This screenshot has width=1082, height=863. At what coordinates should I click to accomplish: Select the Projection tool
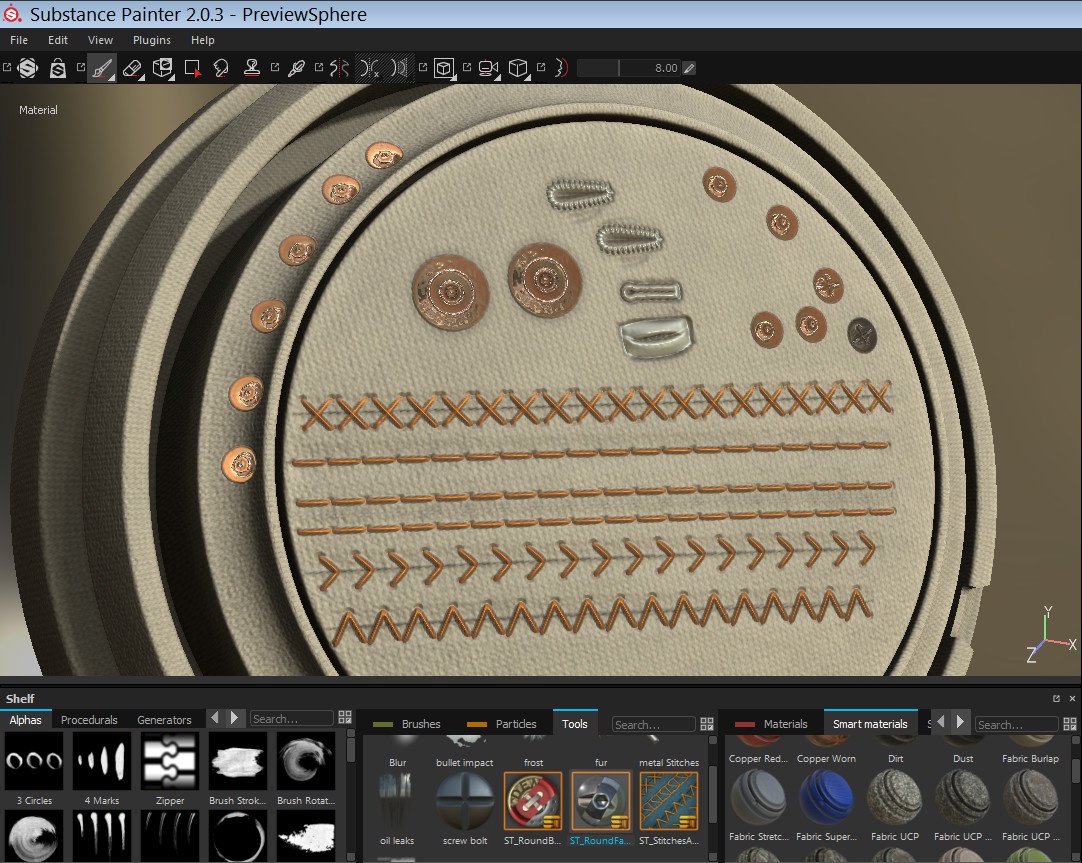[162, 68]
